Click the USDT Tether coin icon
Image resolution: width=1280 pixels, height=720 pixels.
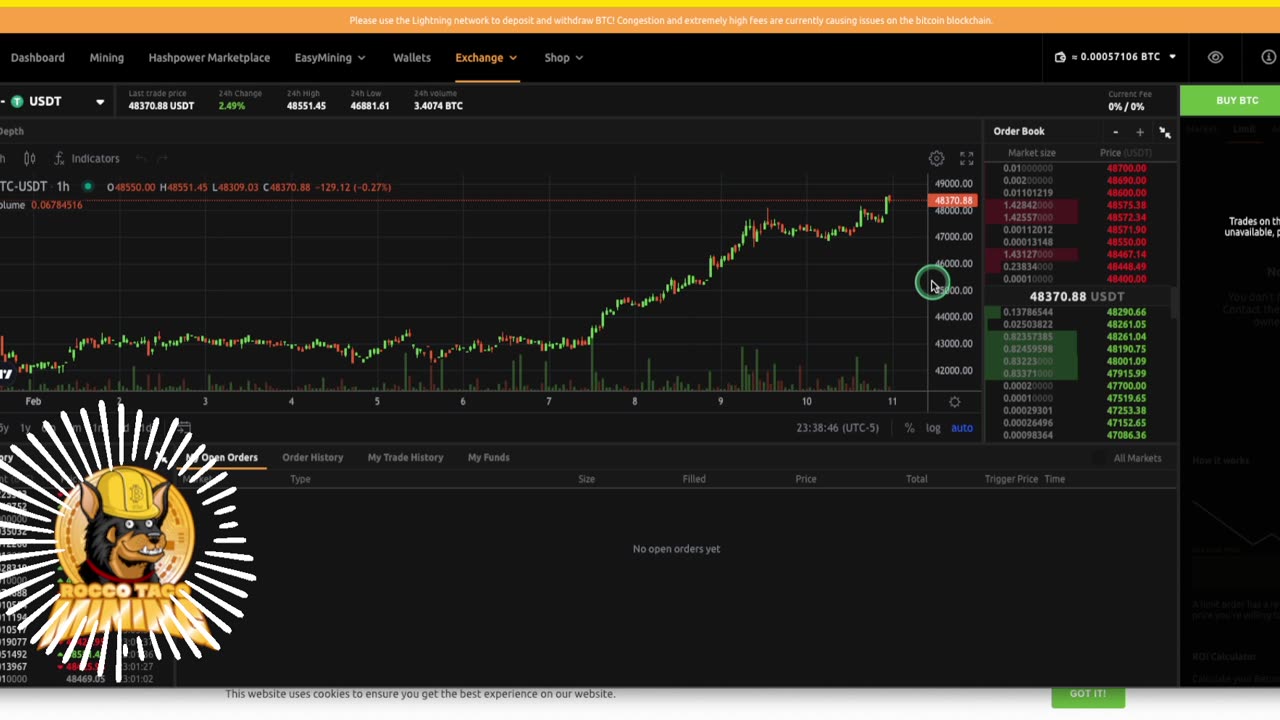(x=17, y=101)
